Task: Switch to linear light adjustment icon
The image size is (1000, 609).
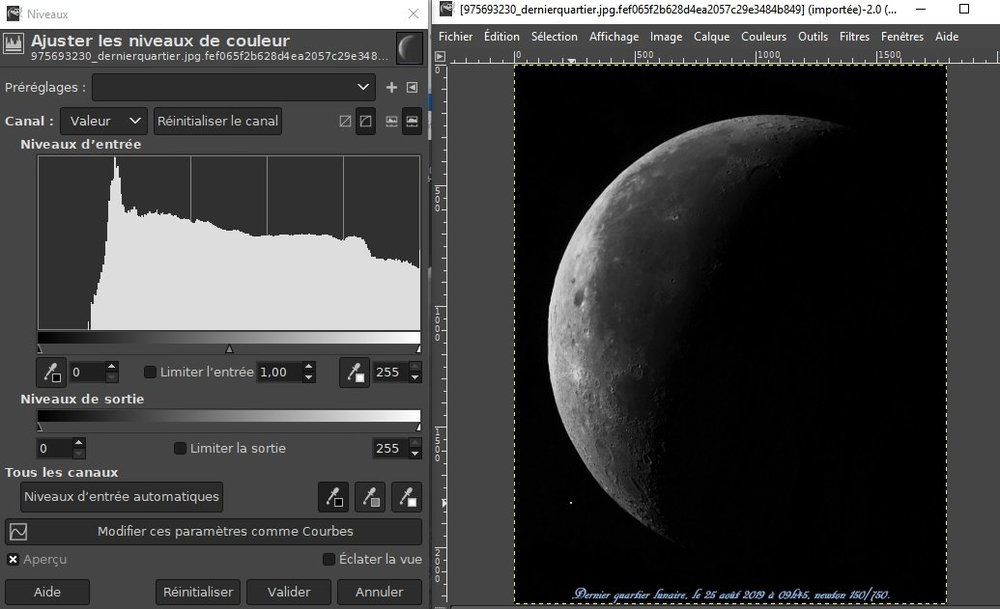Action: click(346, 121)
